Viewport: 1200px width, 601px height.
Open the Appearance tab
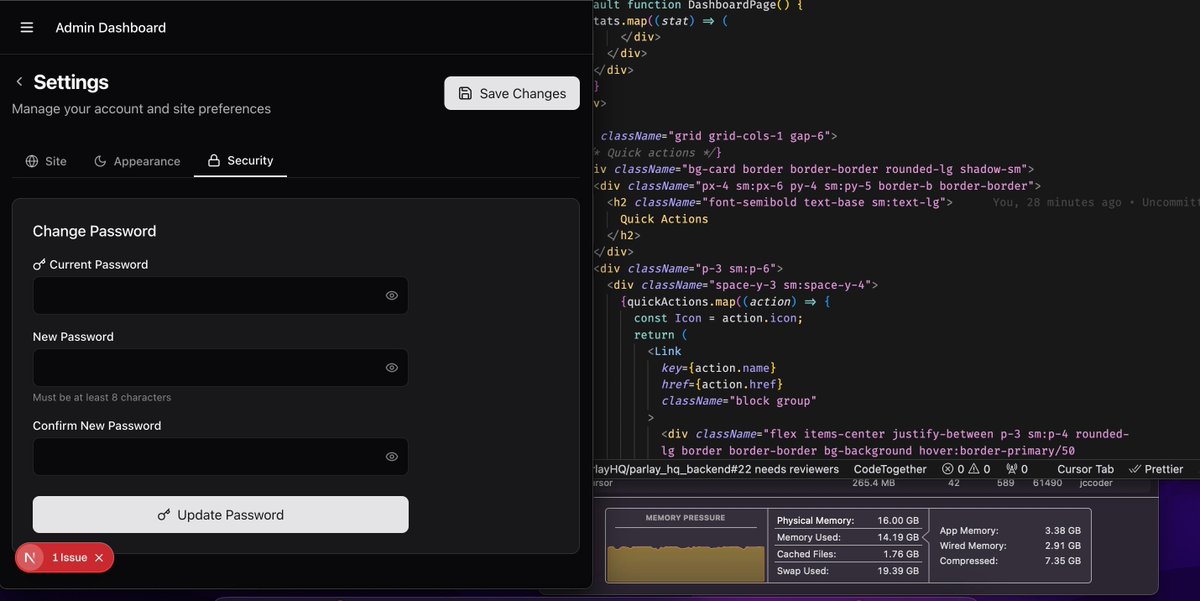coord(137,161)
